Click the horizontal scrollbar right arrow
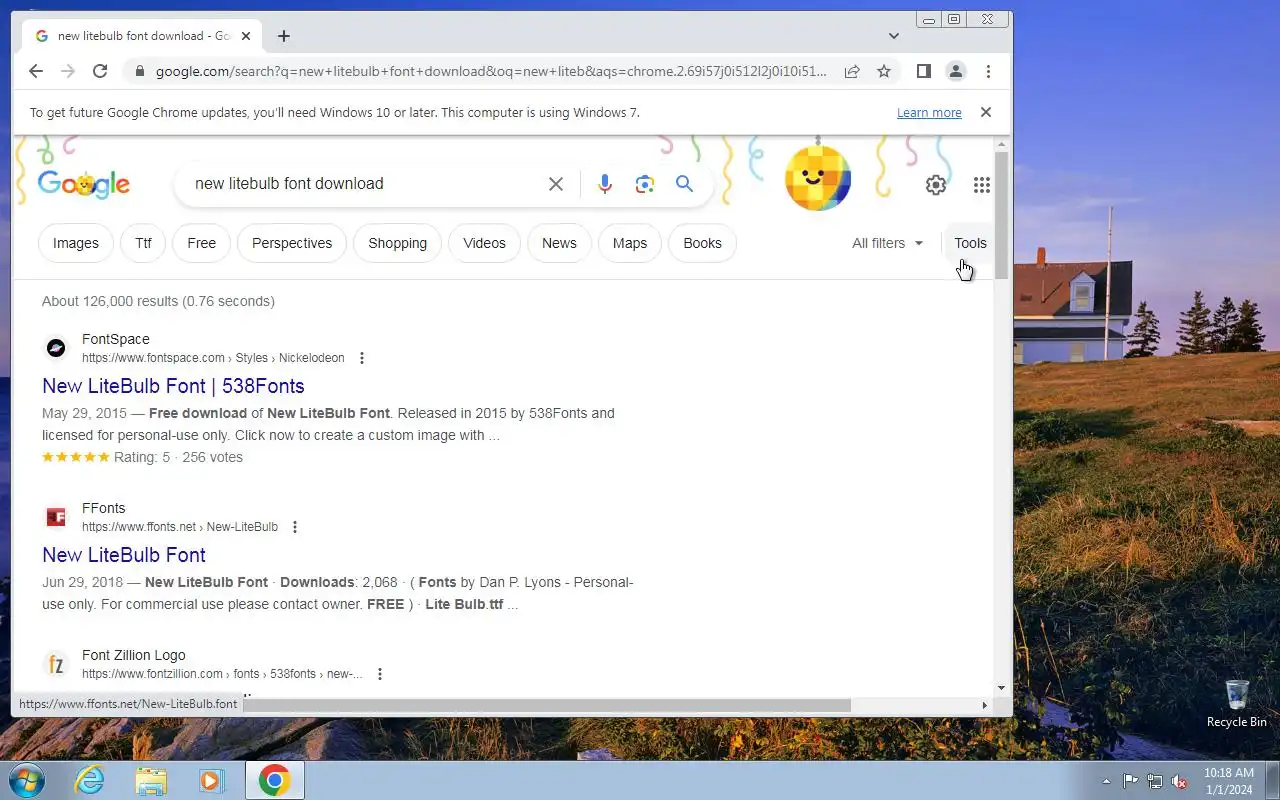 (x=984, y=705)
